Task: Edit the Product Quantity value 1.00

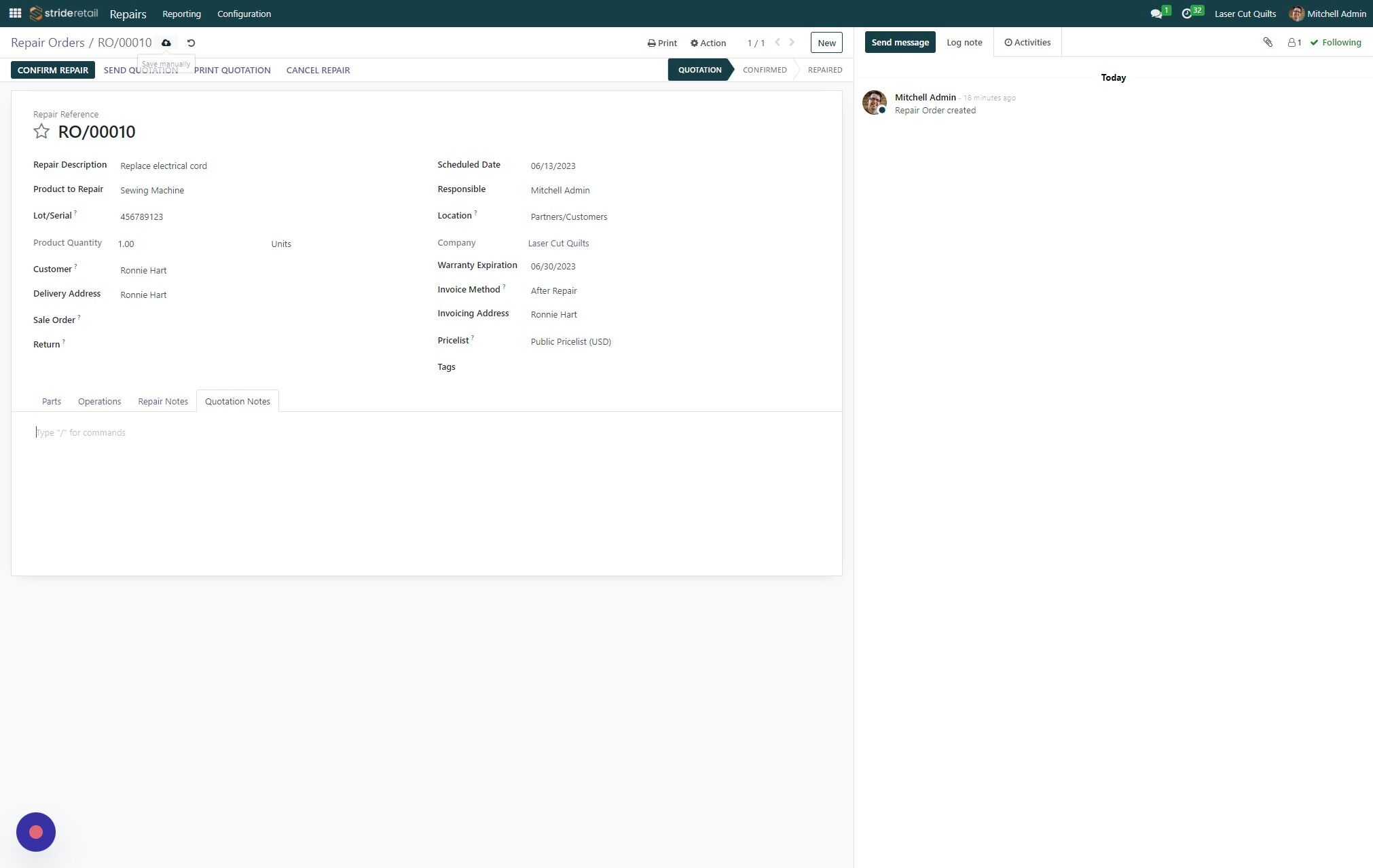Action: pyautogui.click(x=190, y=244)
